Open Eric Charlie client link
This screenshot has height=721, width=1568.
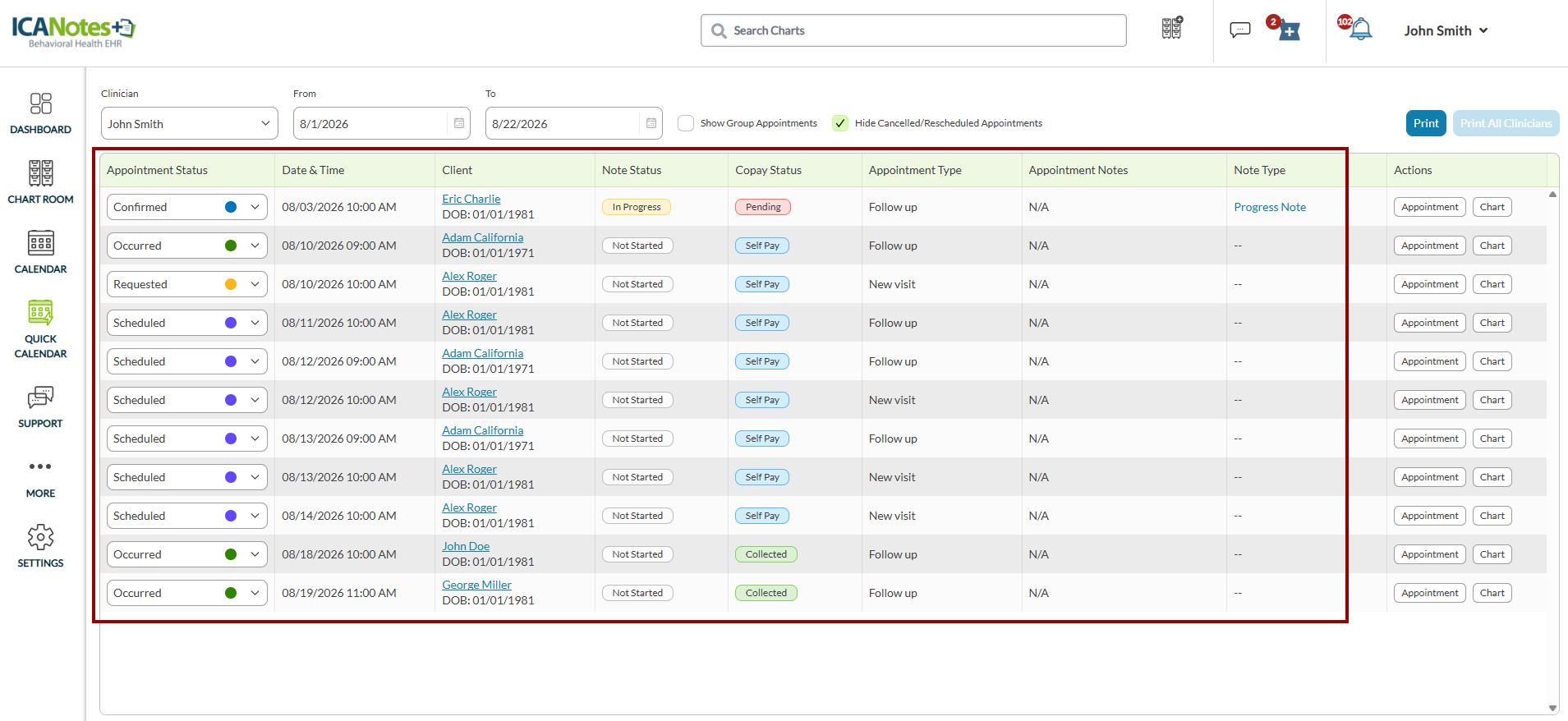[471, 199]
